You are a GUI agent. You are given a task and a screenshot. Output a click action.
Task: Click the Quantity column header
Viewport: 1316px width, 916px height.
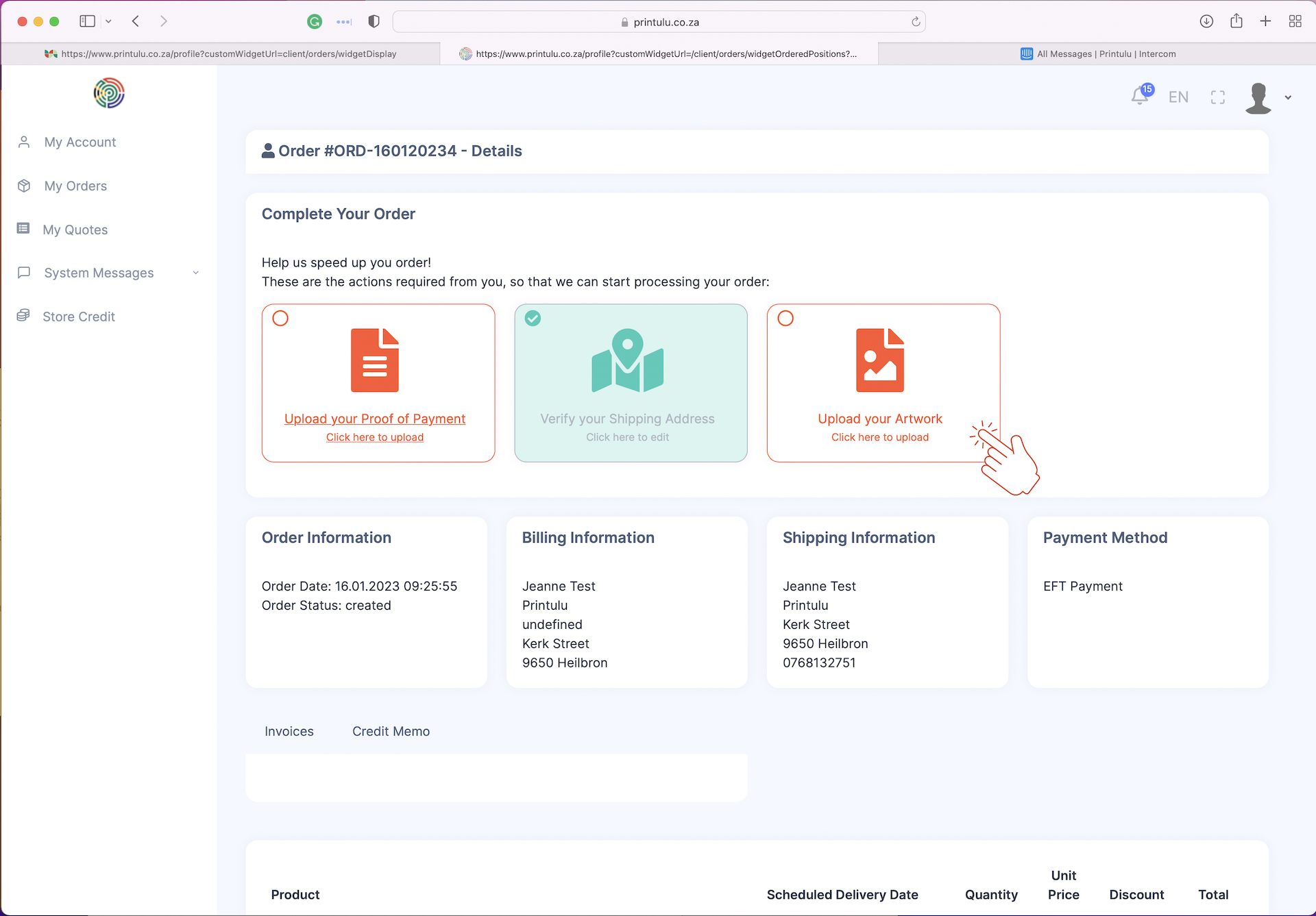[x=991, y=894]
